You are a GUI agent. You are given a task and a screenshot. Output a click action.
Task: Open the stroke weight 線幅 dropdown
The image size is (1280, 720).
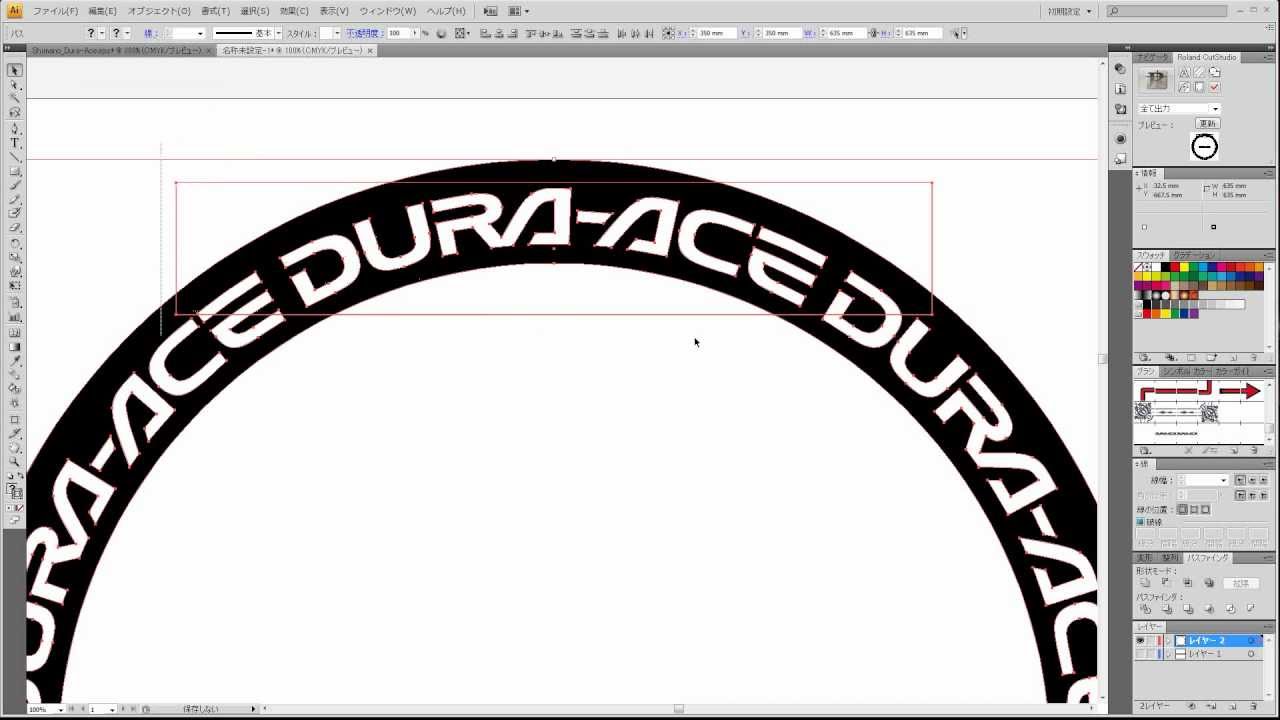tap(1225, 481)
